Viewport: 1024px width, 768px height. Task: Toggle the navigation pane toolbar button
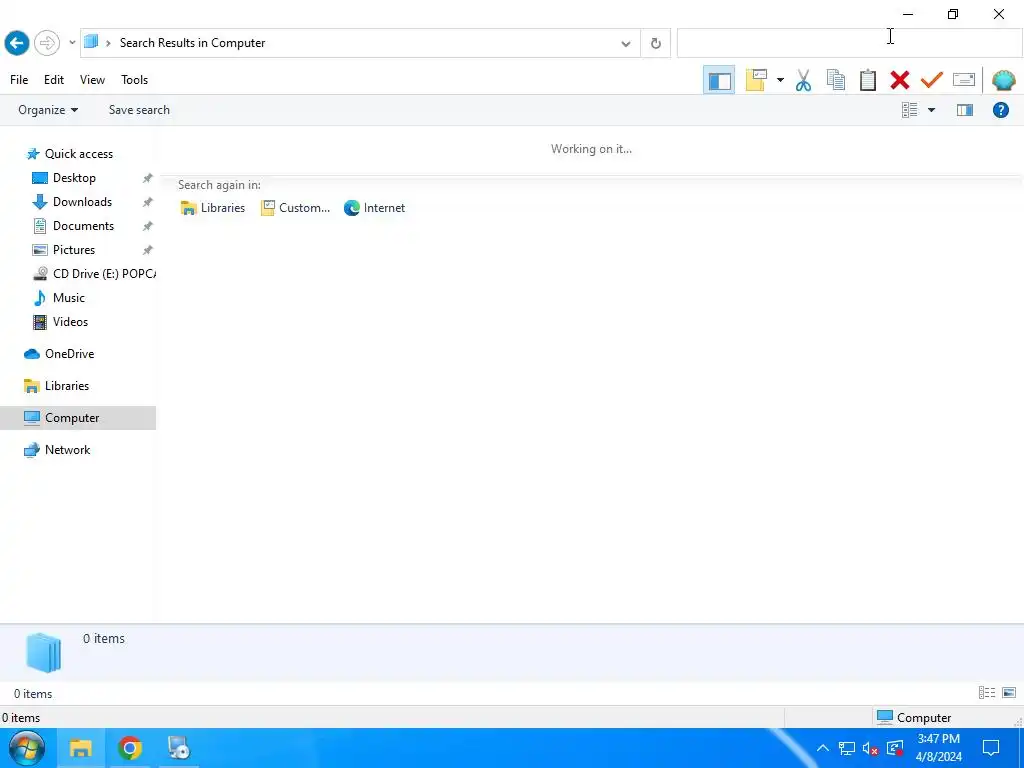pyautogui.click(x=719, y=80)
